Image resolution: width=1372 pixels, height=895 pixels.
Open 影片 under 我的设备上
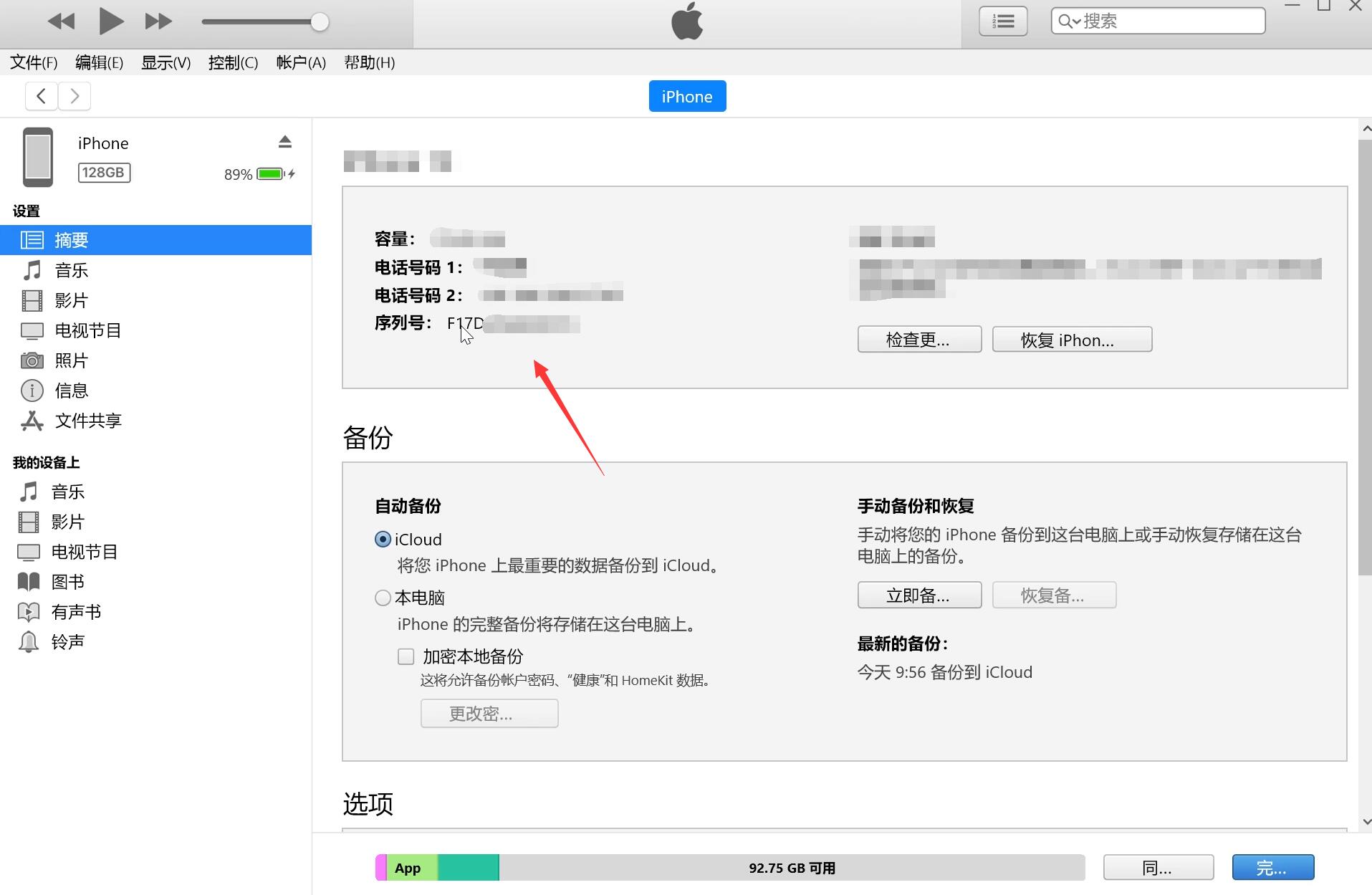tap(155, 522)
